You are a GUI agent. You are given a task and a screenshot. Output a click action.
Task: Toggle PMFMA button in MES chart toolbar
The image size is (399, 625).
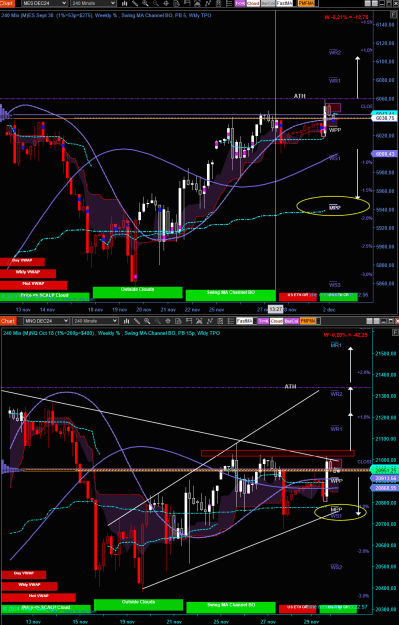306,3
